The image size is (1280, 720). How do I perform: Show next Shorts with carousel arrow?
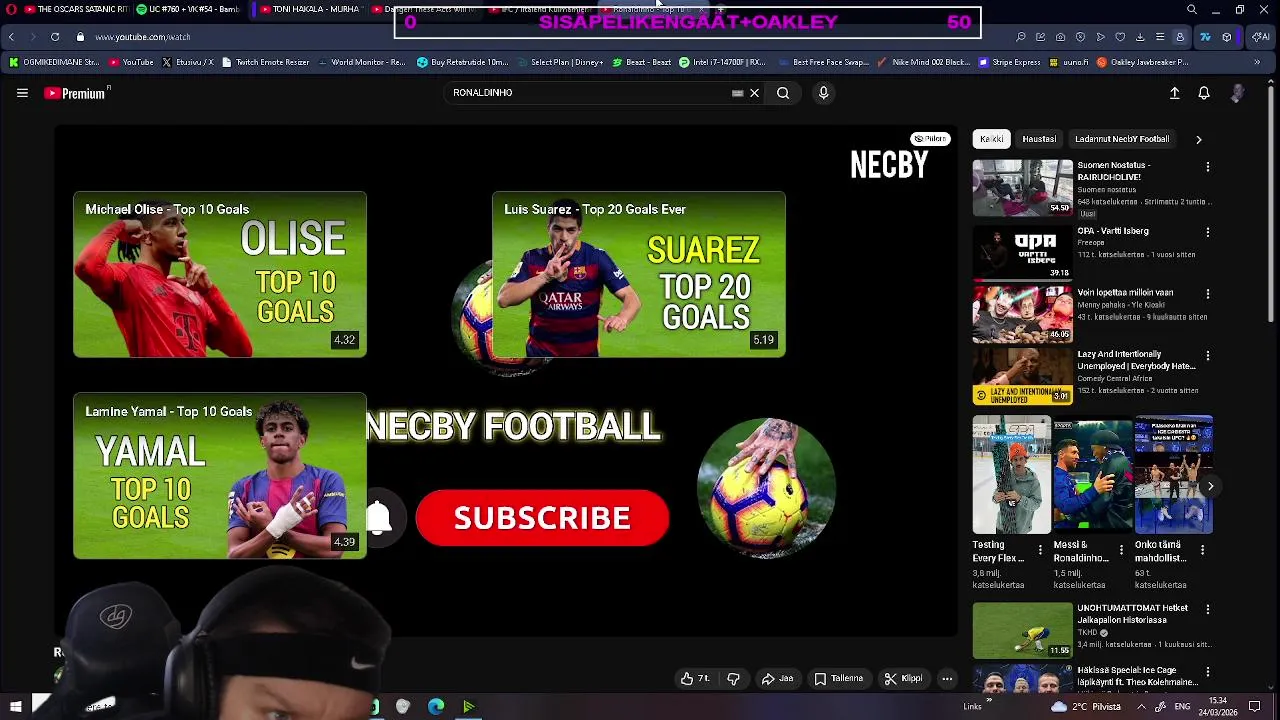(x=1210, y=487)
